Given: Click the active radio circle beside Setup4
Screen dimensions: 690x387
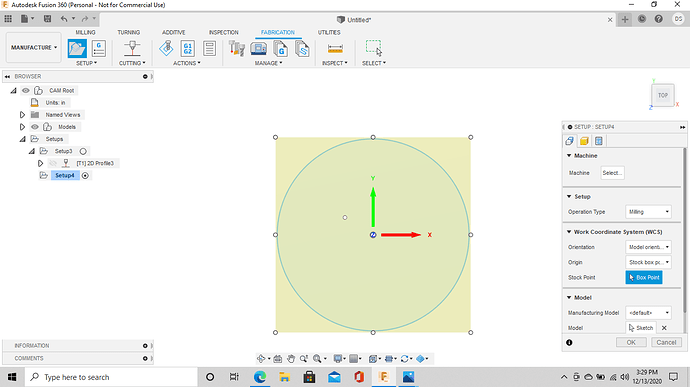Looking at the screenshot, I should [x=85, y=176].
